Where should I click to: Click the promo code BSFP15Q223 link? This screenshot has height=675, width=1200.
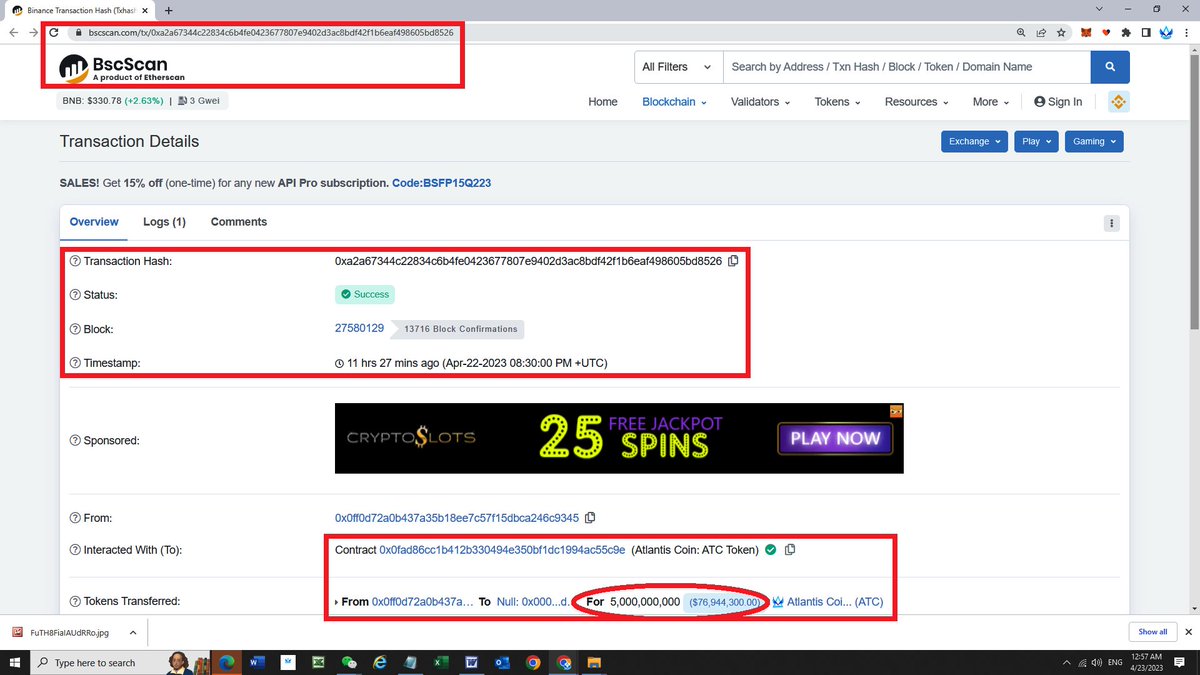coord(441,184)
